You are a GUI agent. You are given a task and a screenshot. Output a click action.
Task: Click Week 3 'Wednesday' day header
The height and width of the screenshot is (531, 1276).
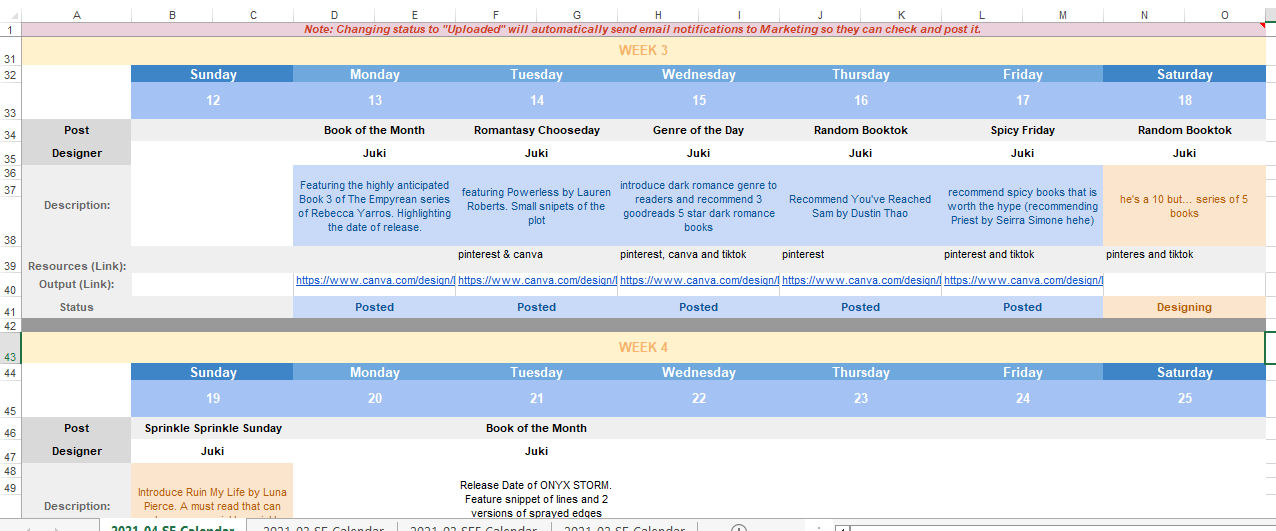point(699,74)
